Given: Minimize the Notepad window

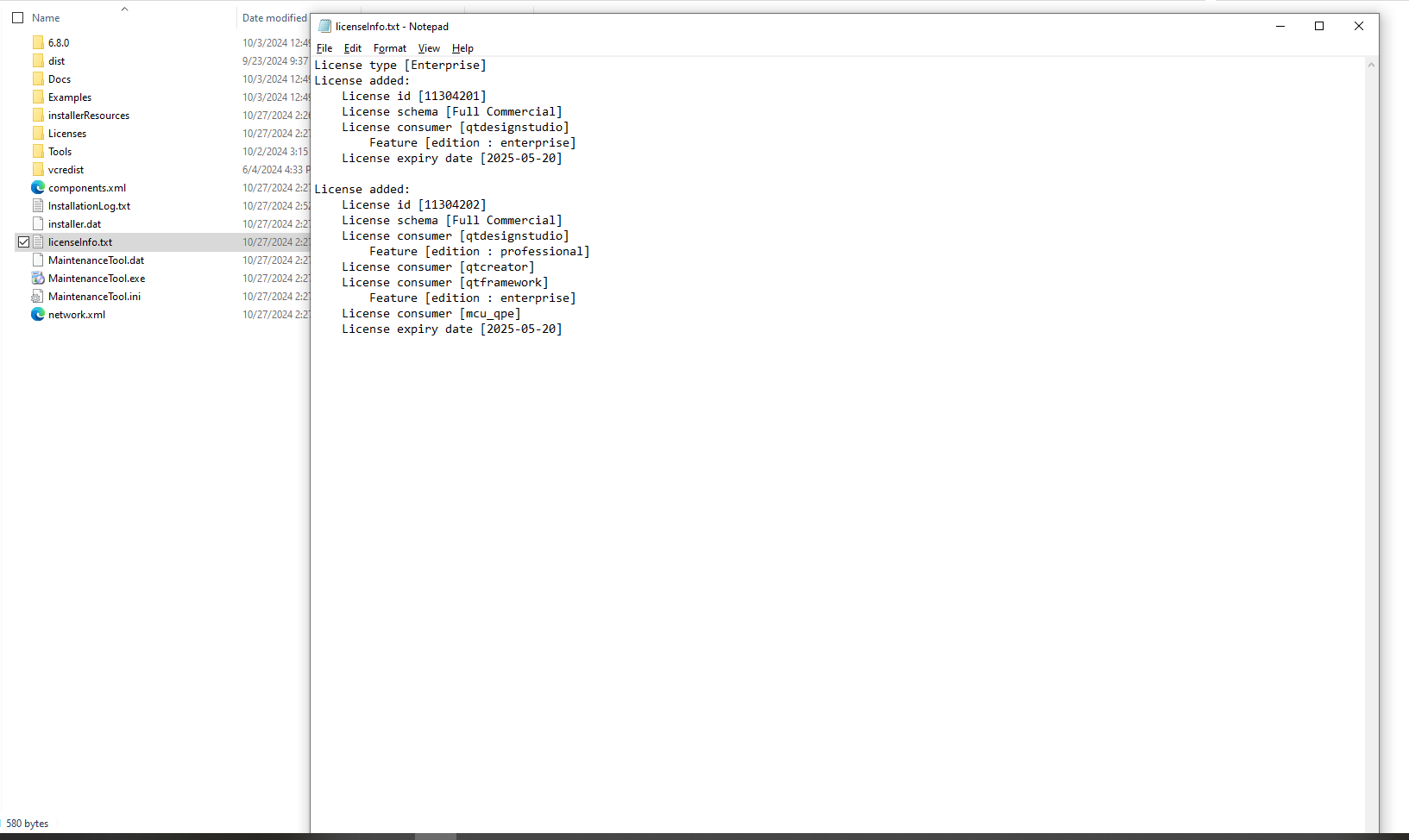Looking at the screenshot, I should 1280,26.
